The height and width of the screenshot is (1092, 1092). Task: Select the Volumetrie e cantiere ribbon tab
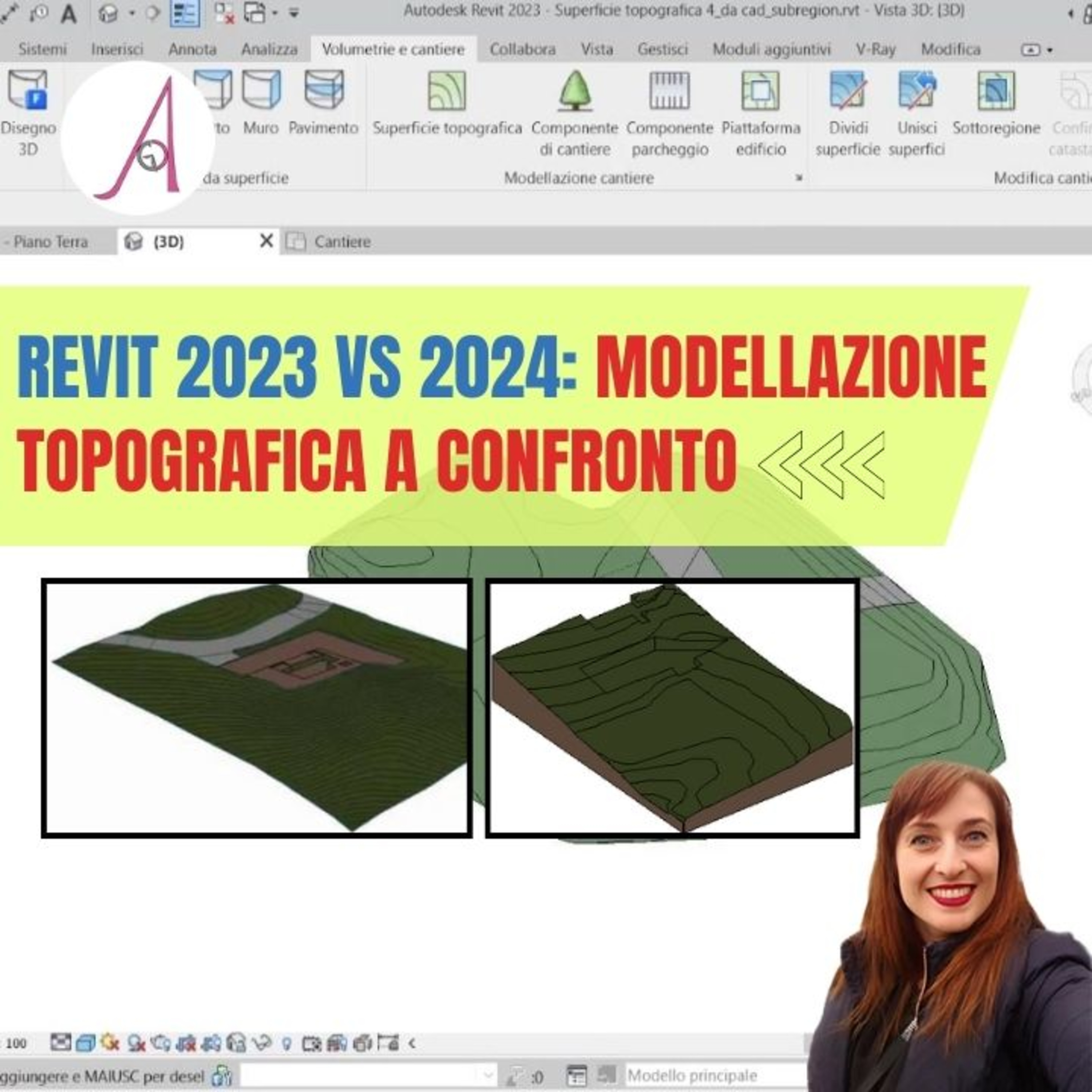coord(393,49)
